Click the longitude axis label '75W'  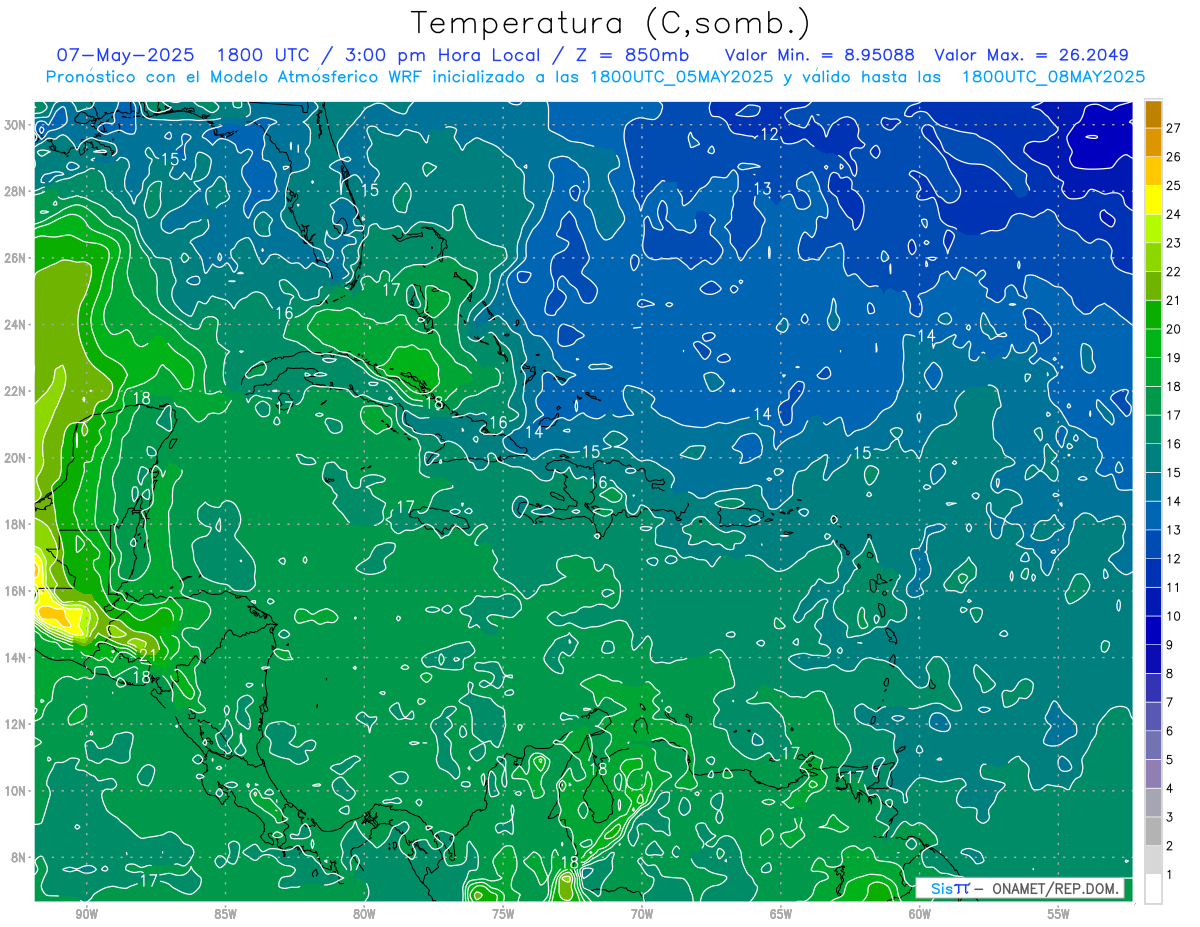pos(503,914)
